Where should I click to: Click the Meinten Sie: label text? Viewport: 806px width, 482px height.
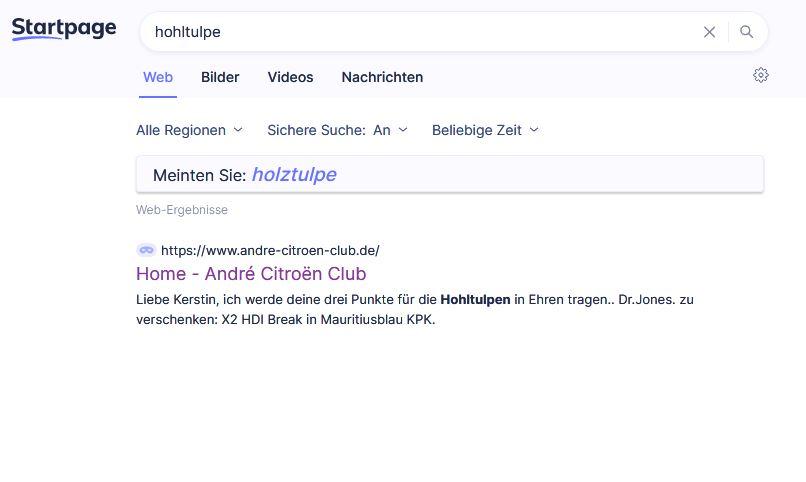(x=199, y=175)
